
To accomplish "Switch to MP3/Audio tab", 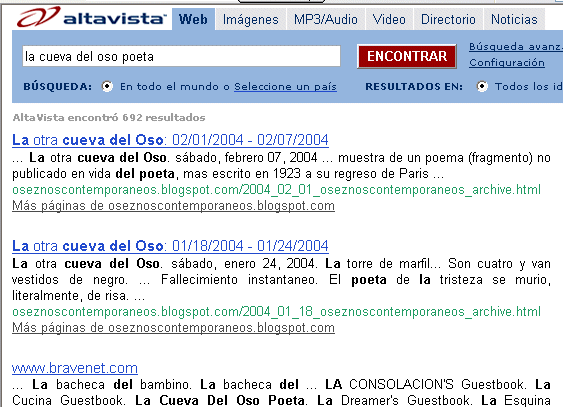I will tap(326, 19).
